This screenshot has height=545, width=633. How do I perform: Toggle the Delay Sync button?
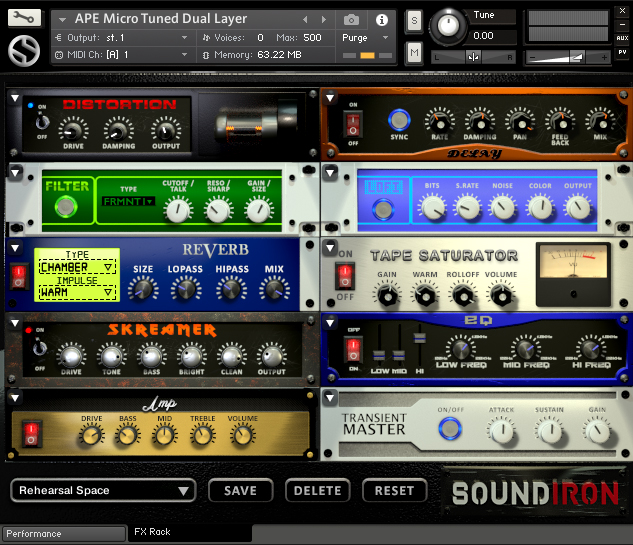(x=399, y=120)
